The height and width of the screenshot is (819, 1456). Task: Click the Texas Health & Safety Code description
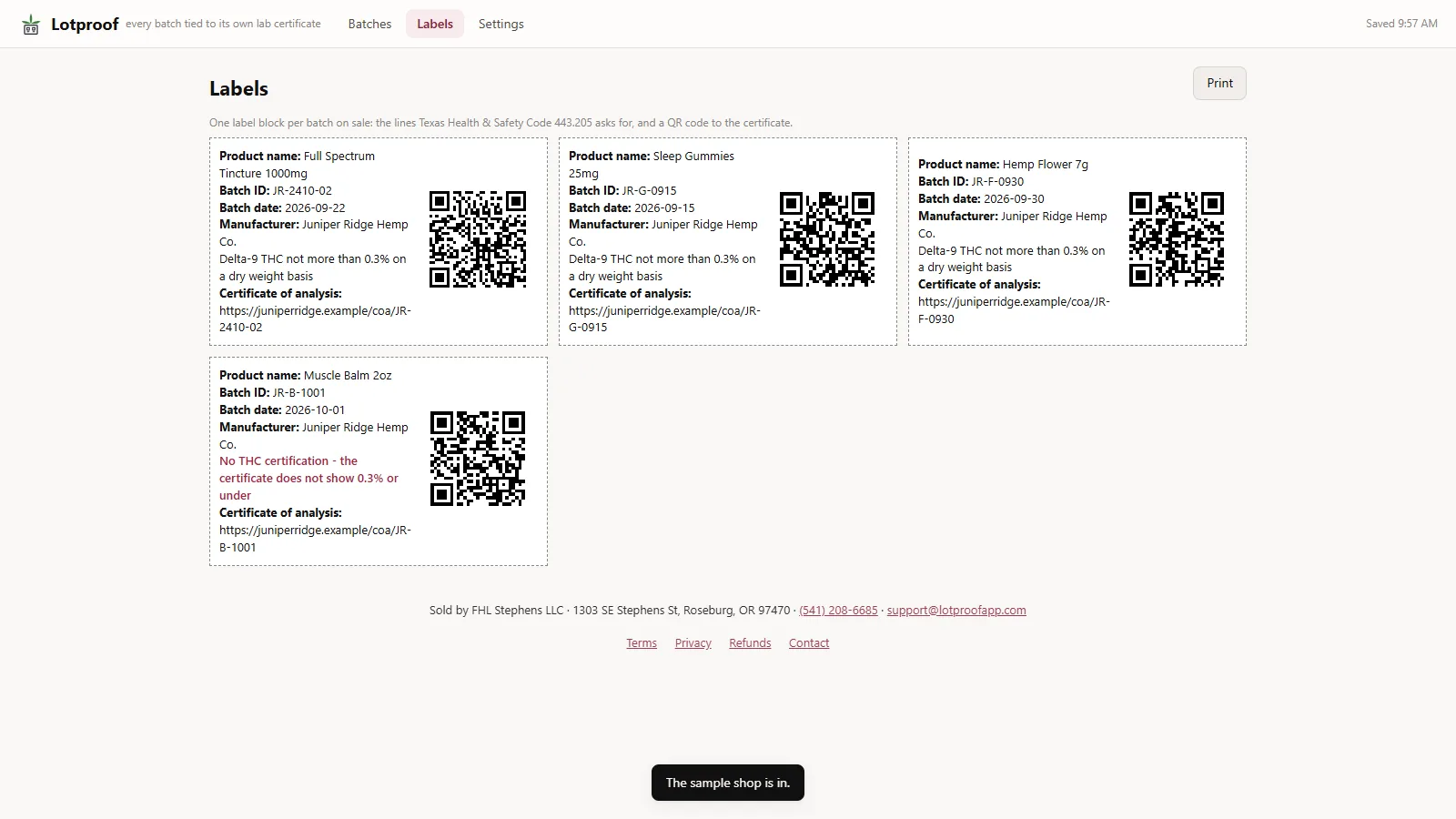tap(500, 123)
